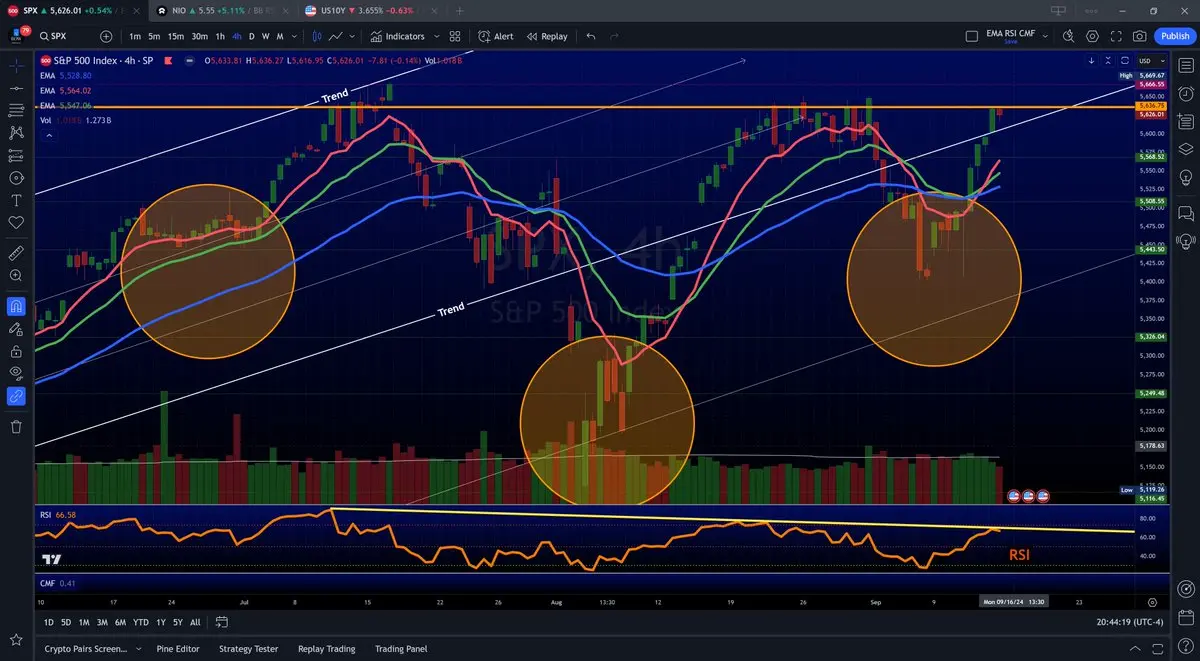Image resolution: width=1200 pixels, height=661 pixels.
Task: Open chart settings hexagon icon
Action: (1092, 36)
